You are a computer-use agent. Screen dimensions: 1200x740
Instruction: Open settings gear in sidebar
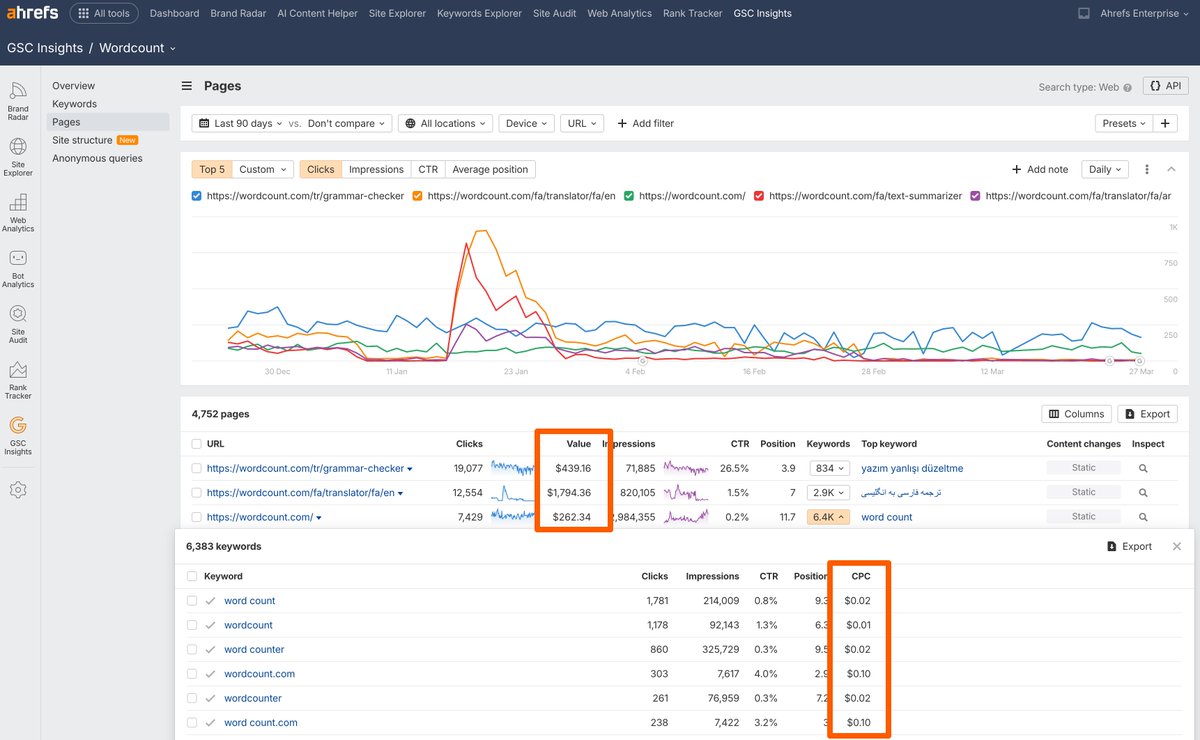(18, 490)
